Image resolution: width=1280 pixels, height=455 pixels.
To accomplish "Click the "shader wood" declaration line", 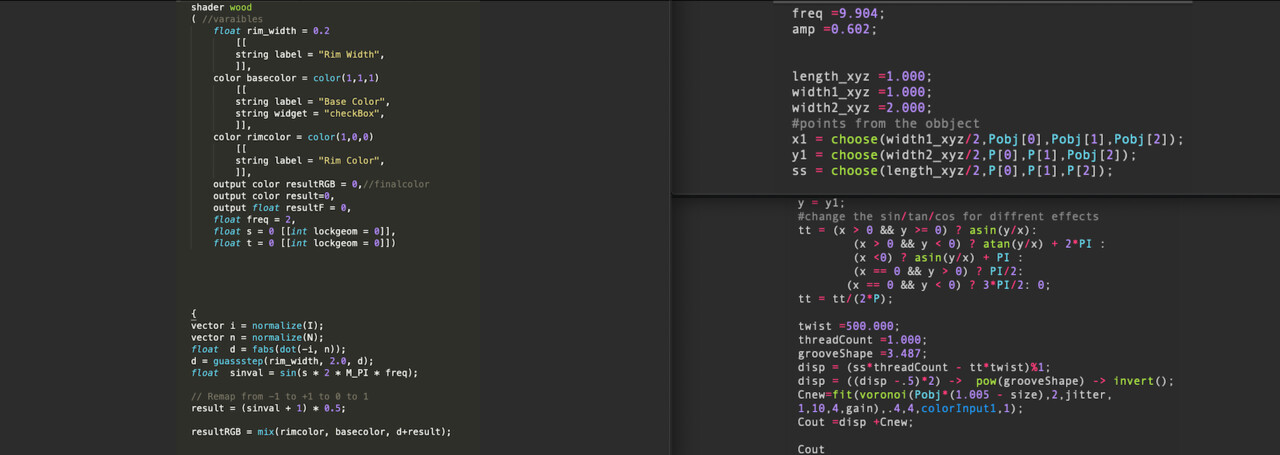I will pos(214,7).
